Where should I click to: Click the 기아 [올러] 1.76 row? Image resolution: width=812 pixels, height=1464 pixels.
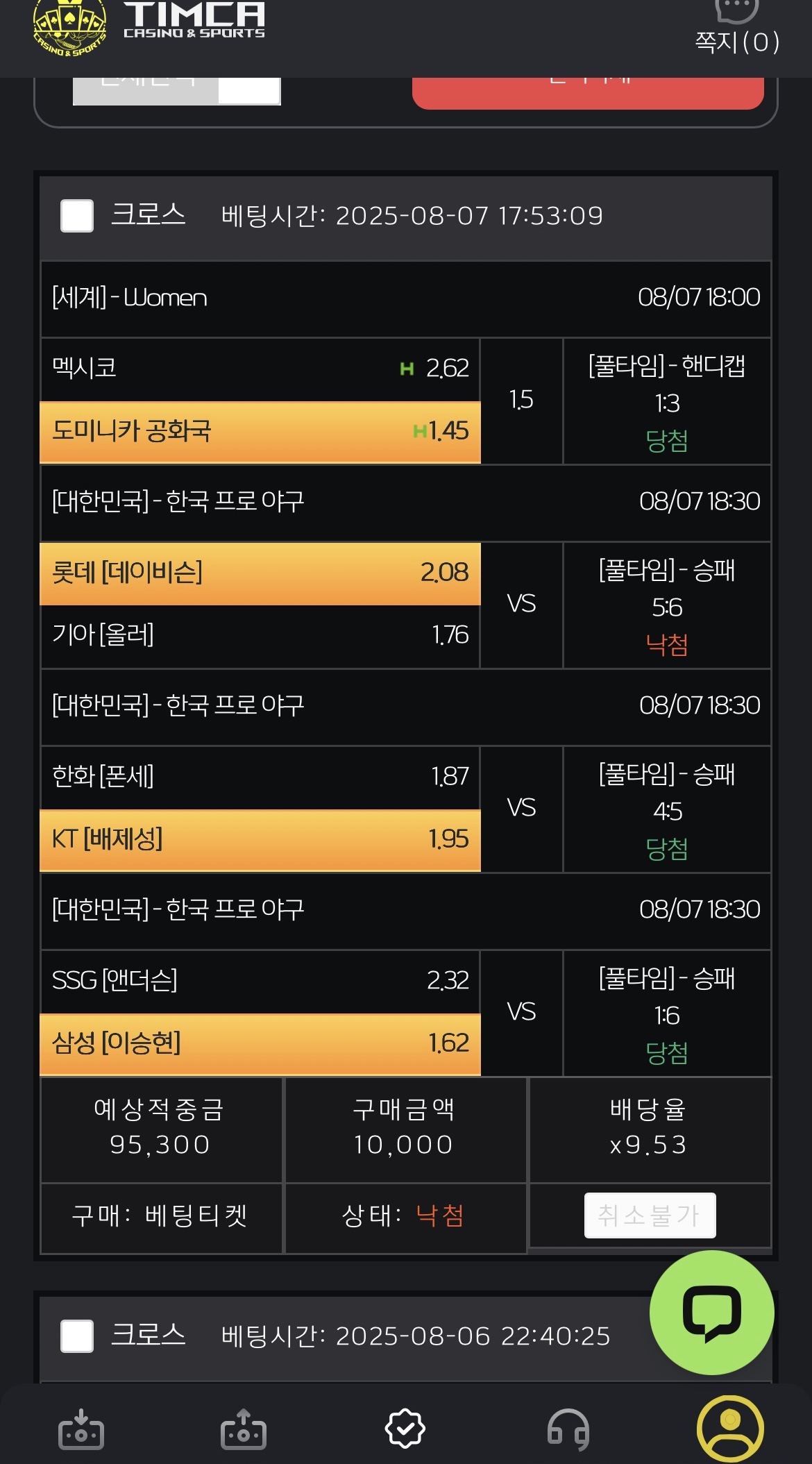click(260, 636)
